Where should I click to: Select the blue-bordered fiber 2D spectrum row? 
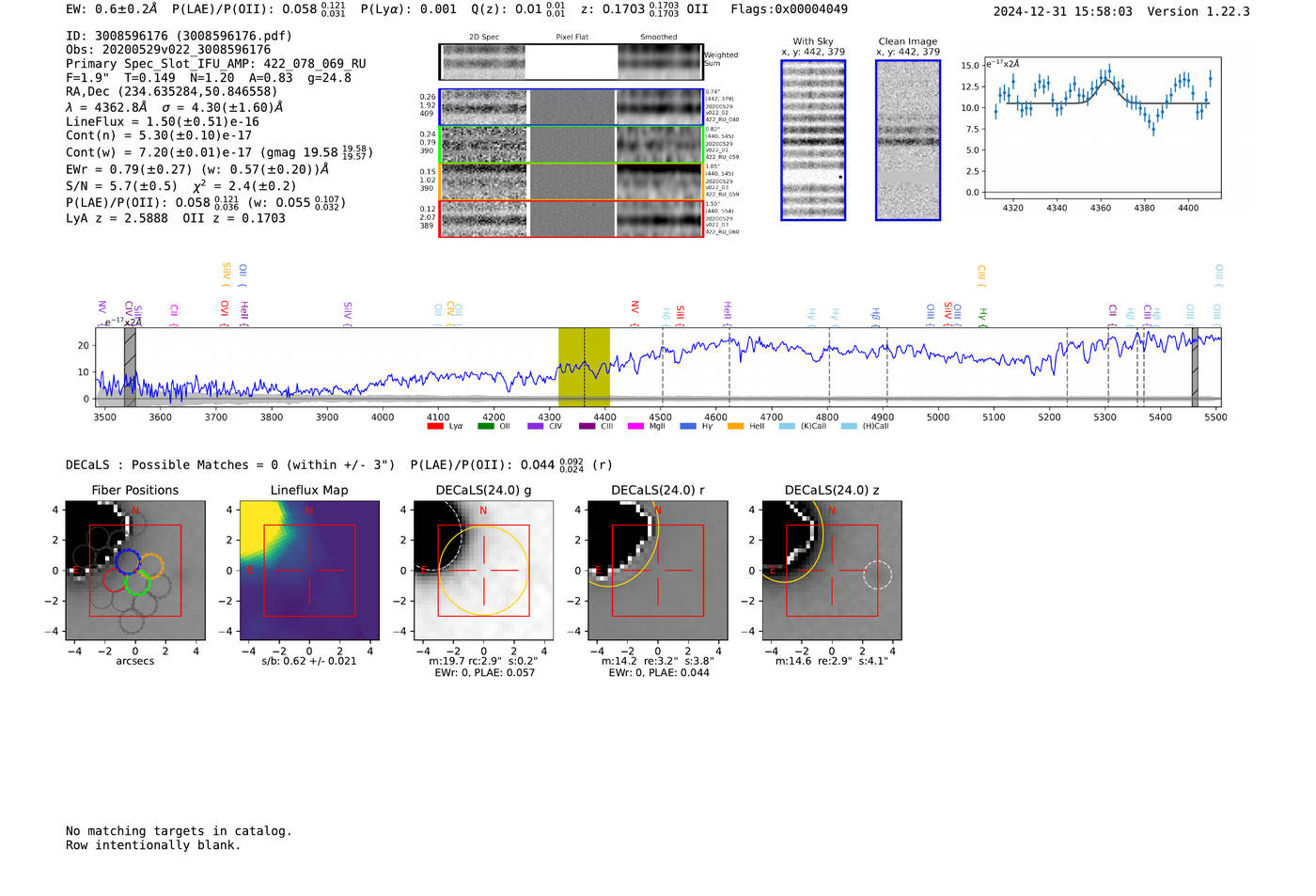(x=571, y=107)
